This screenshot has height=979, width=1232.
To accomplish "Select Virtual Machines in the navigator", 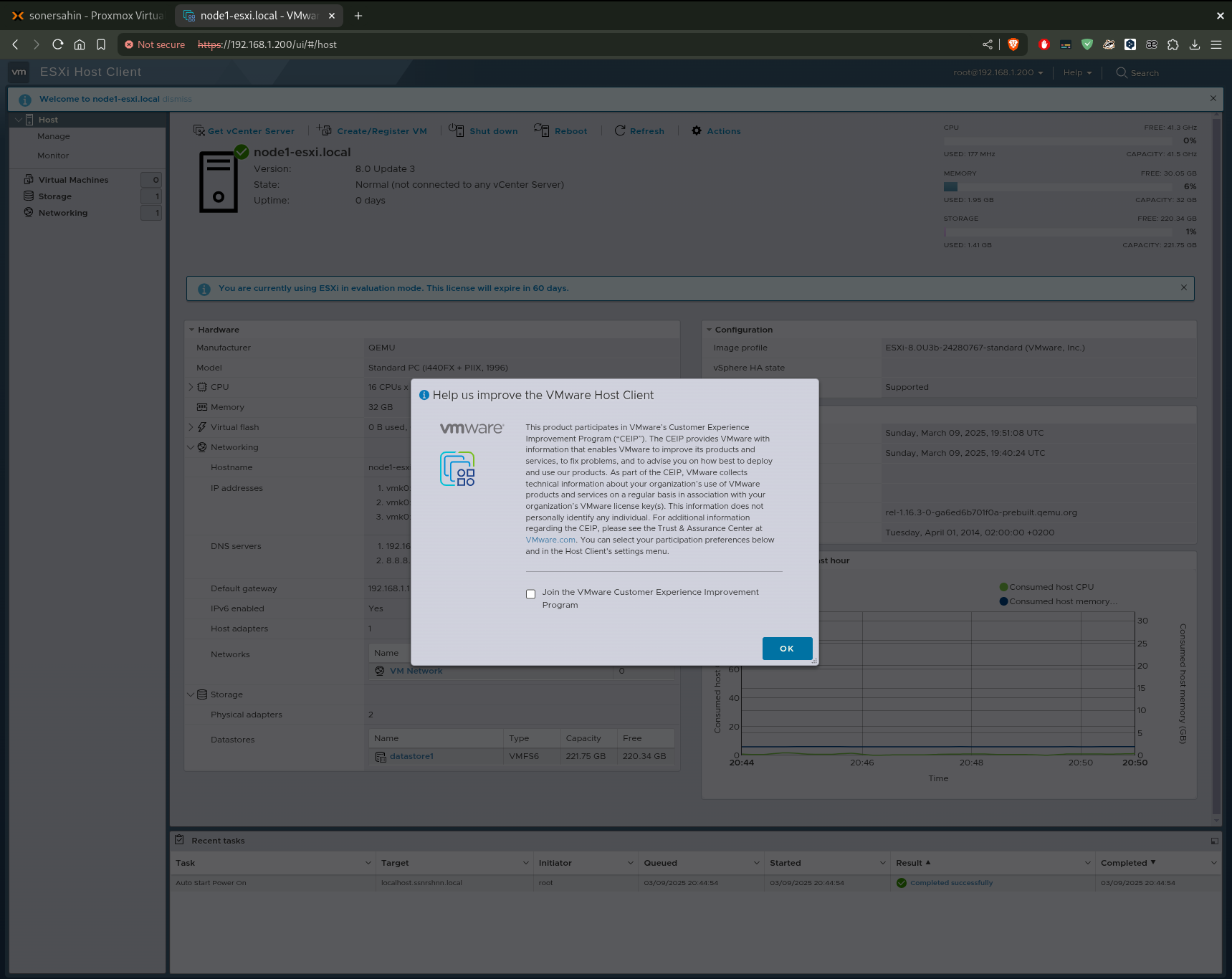I will [x=73, y=179].
